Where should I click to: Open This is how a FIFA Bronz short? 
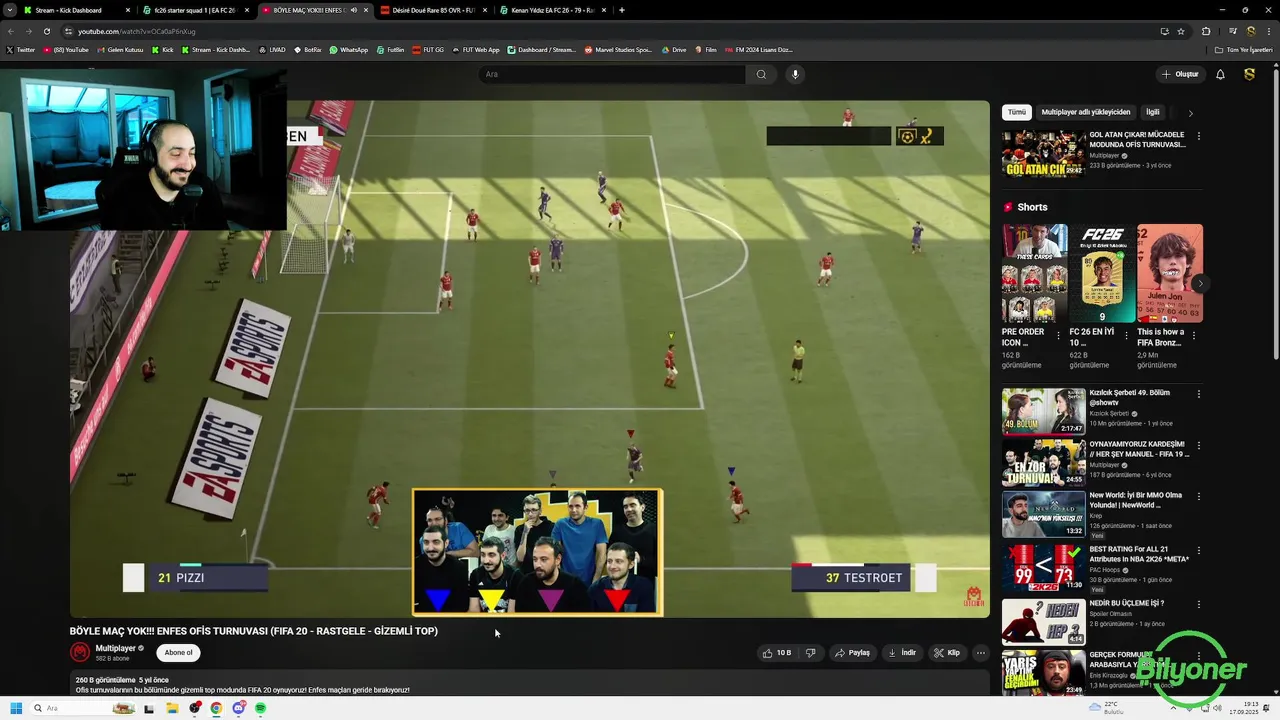pyautogui.click(x=1170, y=273)
